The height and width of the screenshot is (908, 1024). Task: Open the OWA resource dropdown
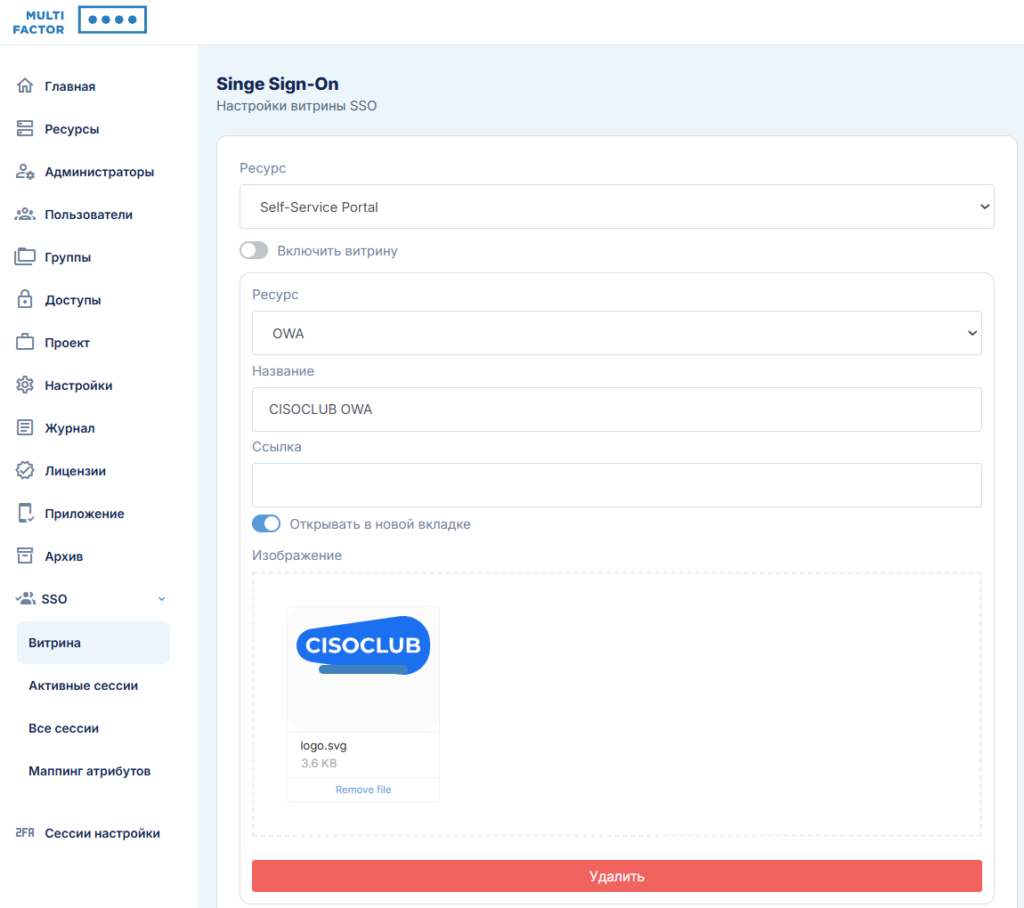point(616,333)
